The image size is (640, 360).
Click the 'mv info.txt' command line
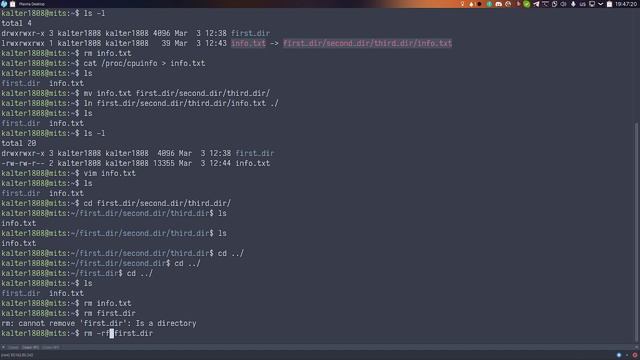(177, 93)
